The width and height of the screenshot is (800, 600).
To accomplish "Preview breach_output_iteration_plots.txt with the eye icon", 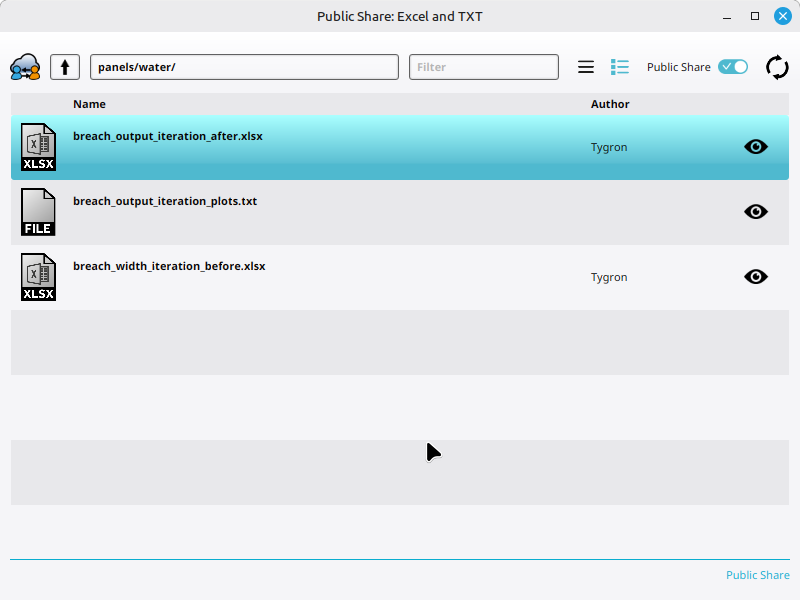I will 756,211.
